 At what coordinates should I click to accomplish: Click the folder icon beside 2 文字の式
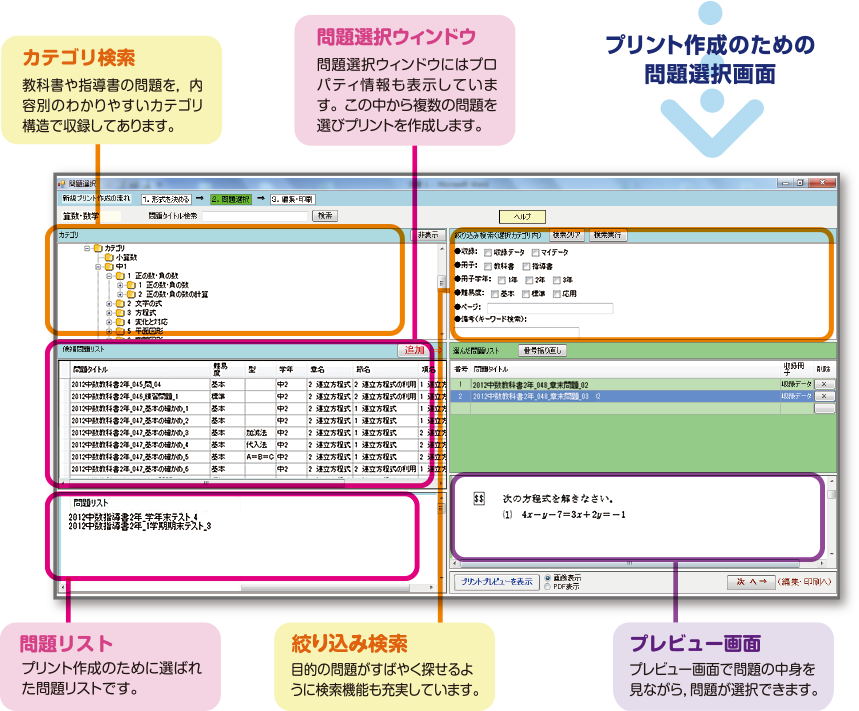click(x=118, y=303)
